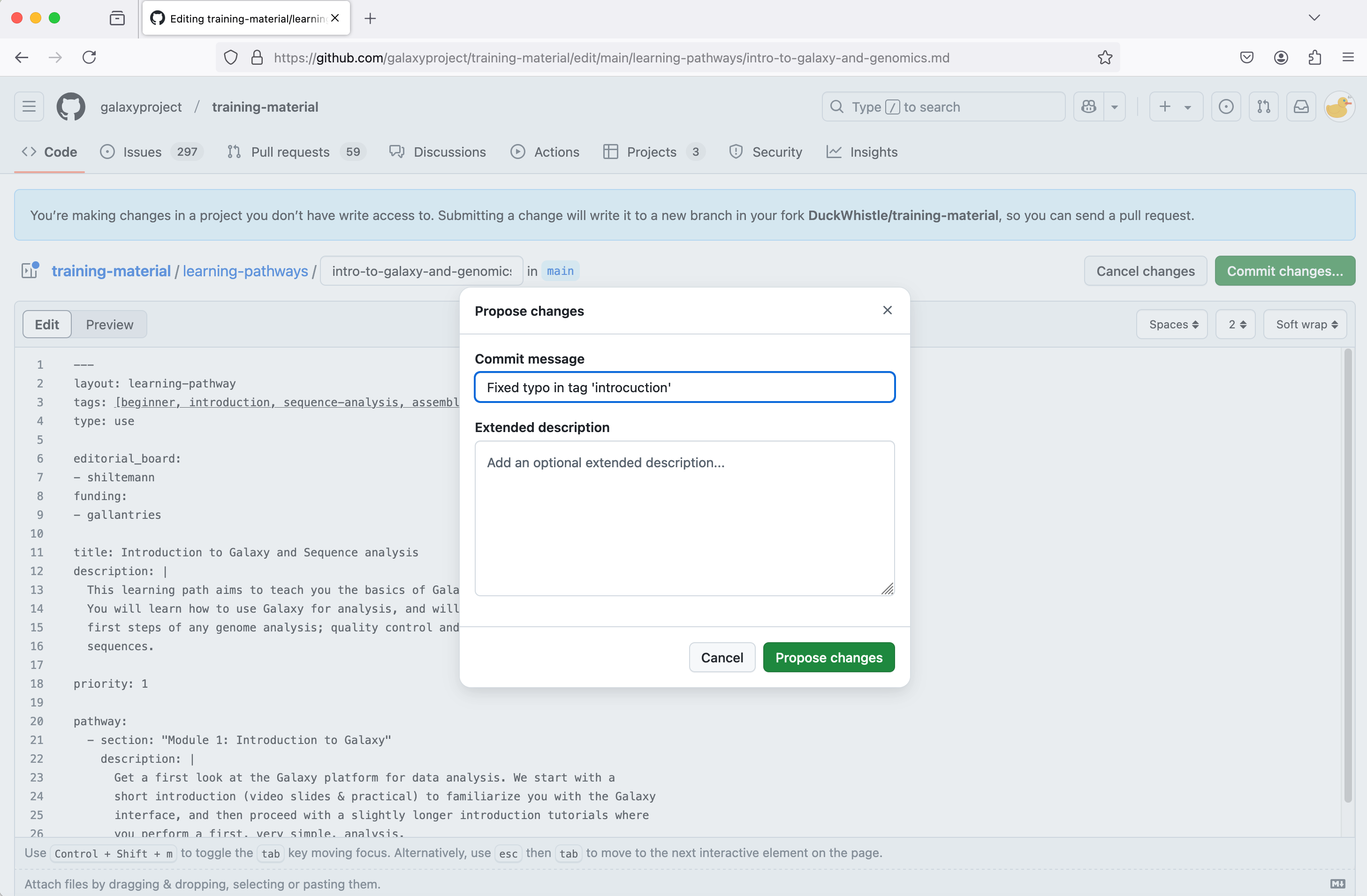This screenshot has width=1367, height=896.
Task: Open the global navigation hamburger menu
Action: [x=29, y=107]
